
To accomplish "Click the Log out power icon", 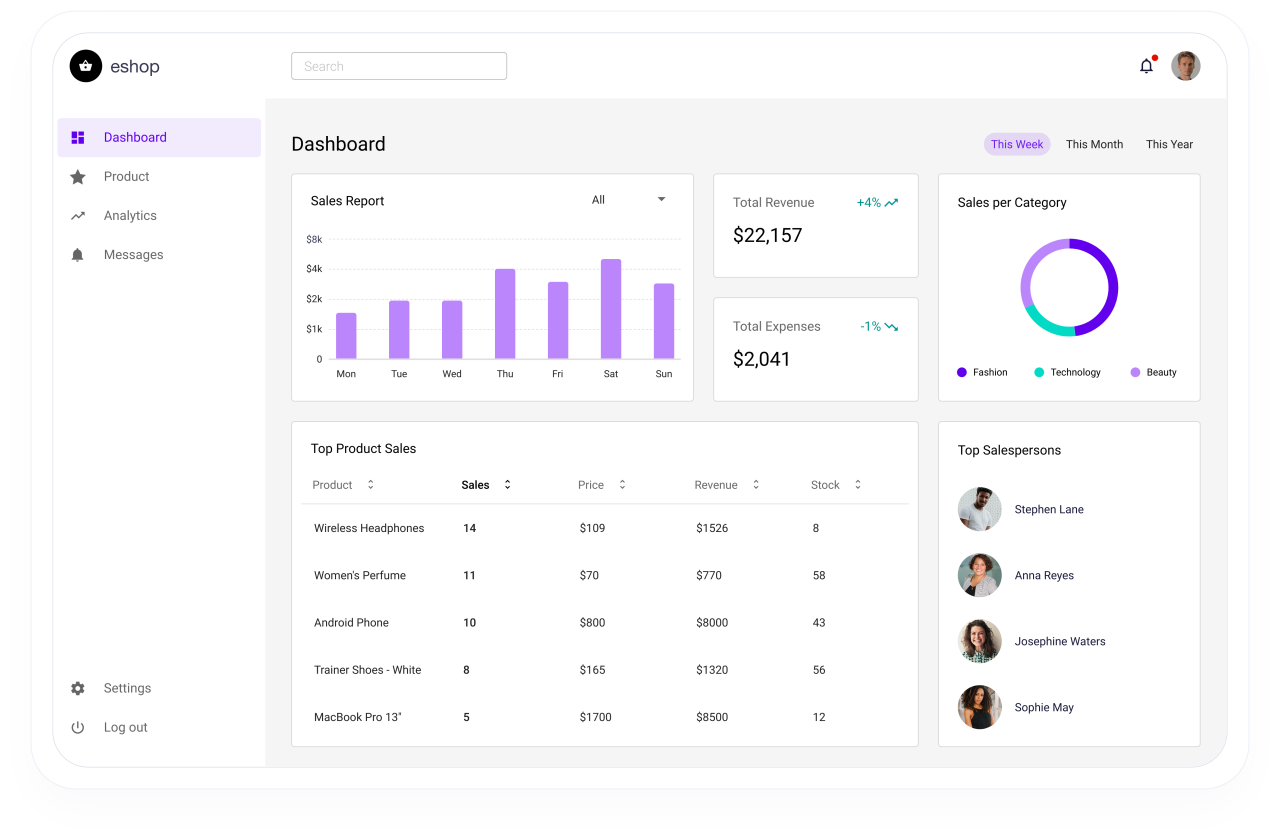I will (x=78, y=727).
